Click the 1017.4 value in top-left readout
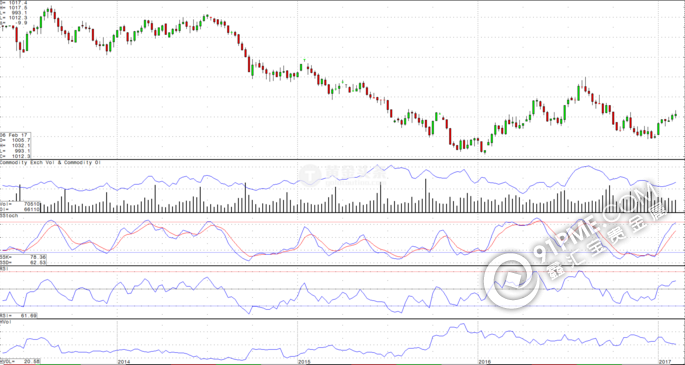The image size is (685, 365). (x=18, y=3)
